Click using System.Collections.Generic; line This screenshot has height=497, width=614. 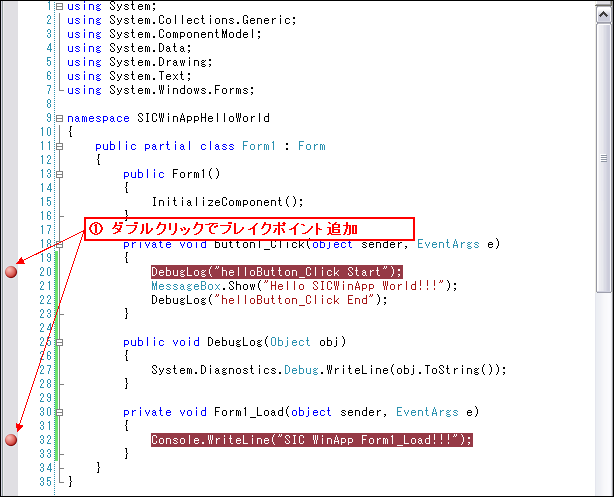coord(182,20)
